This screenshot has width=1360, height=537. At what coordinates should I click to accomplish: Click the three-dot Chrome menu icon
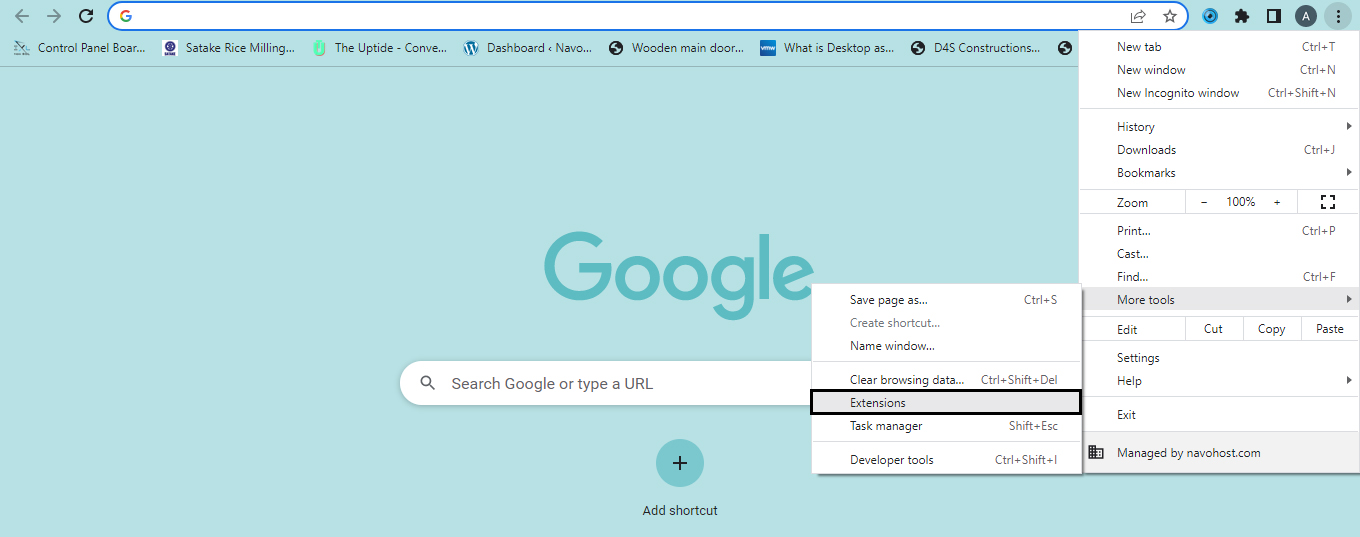[x=1337, y=16]
